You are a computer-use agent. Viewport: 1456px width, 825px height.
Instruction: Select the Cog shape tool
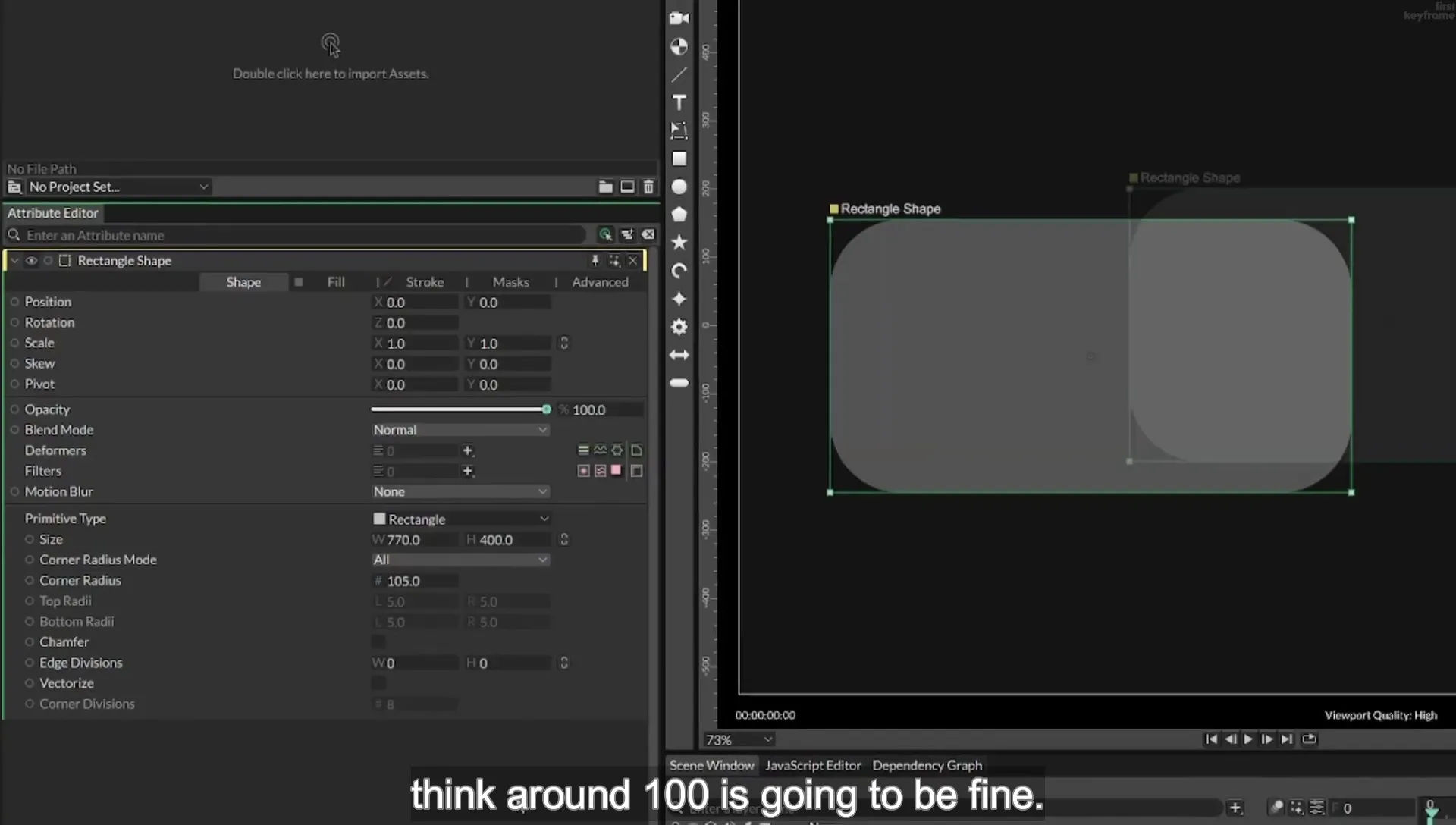679,327
